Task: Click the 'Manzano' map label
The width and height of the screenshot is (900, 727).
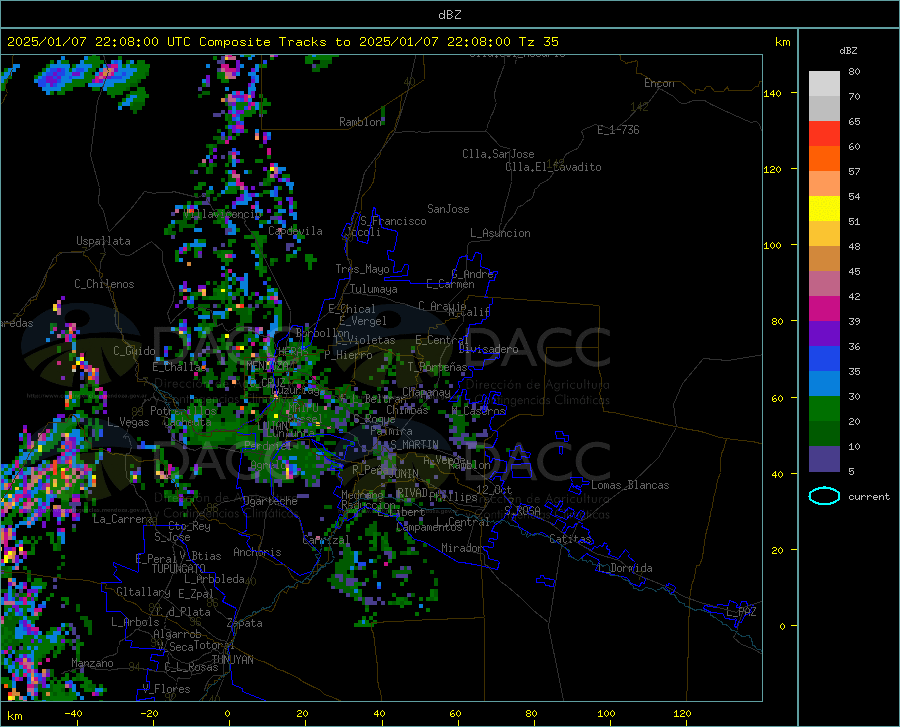Action: click(92, 663)
